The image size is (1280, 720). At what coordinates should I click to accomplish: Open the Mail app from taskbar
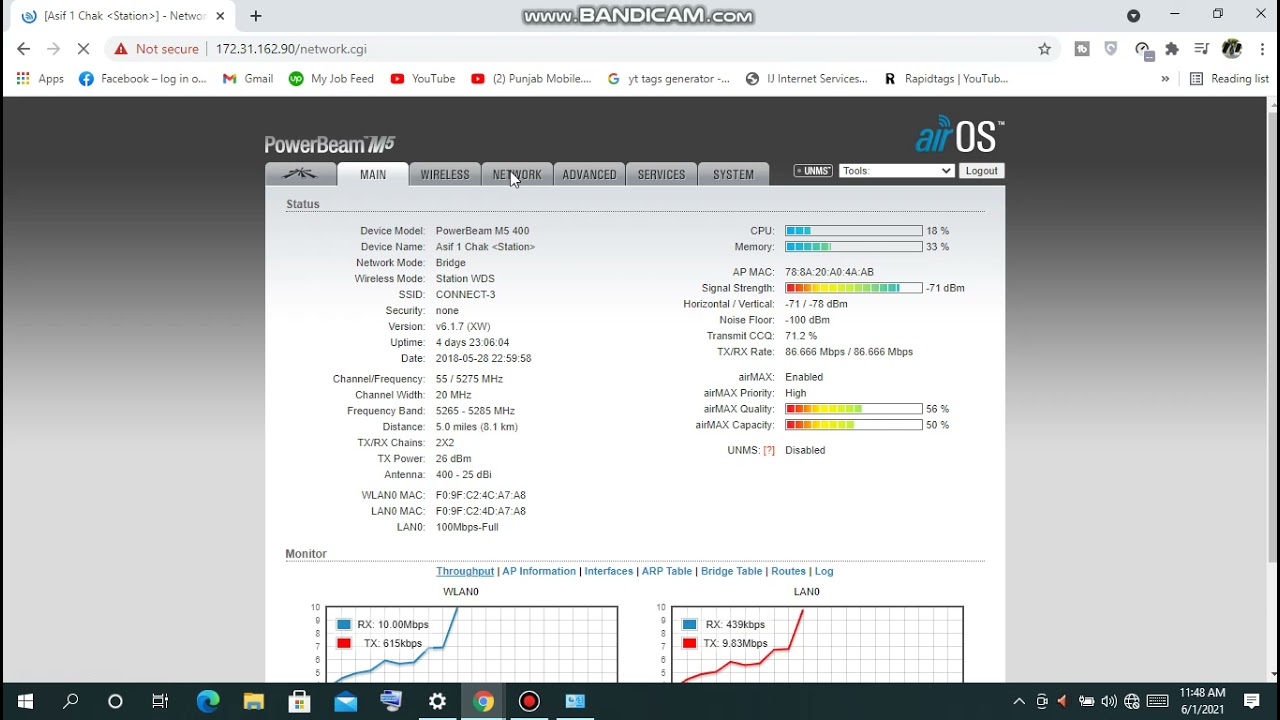(x=345, y=701)
